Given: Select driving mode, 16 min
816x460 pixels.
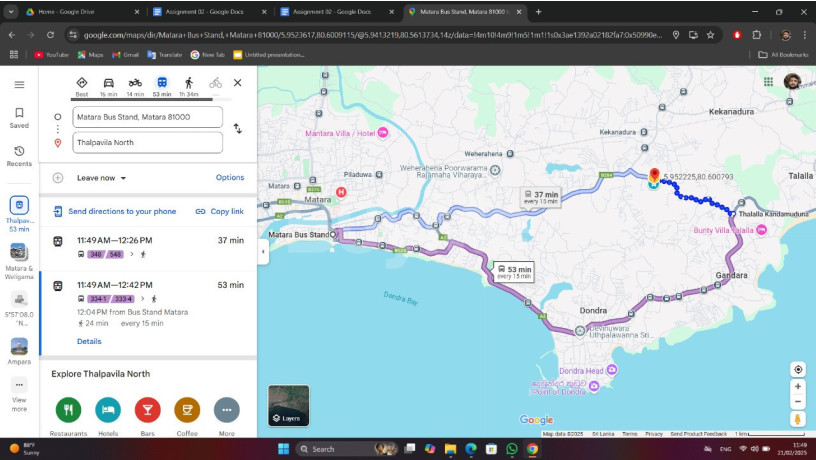Looking at the screenshot, I should [x=108, y=86].
